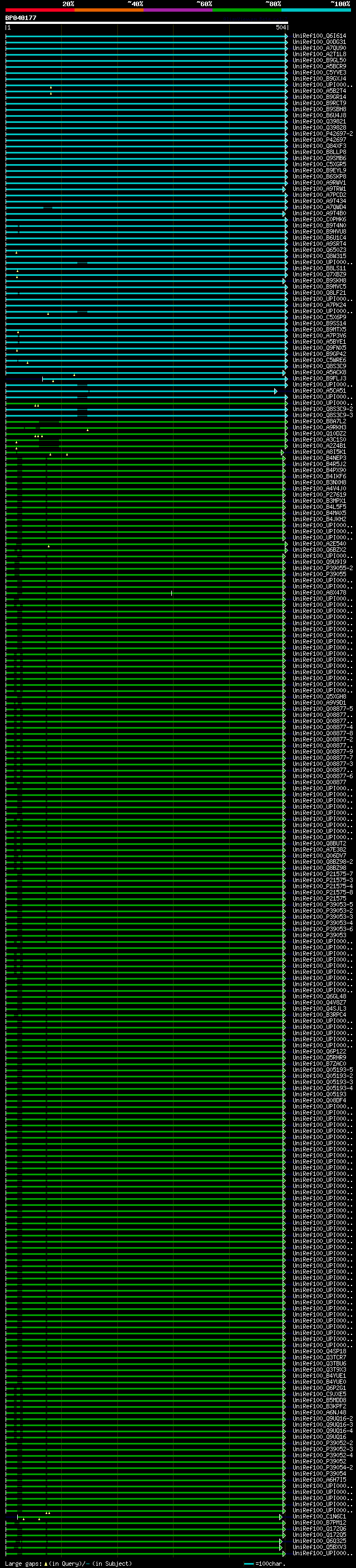Select hit label UniRef100_Q8W315

pyautogui.click(x=319, y=256)
